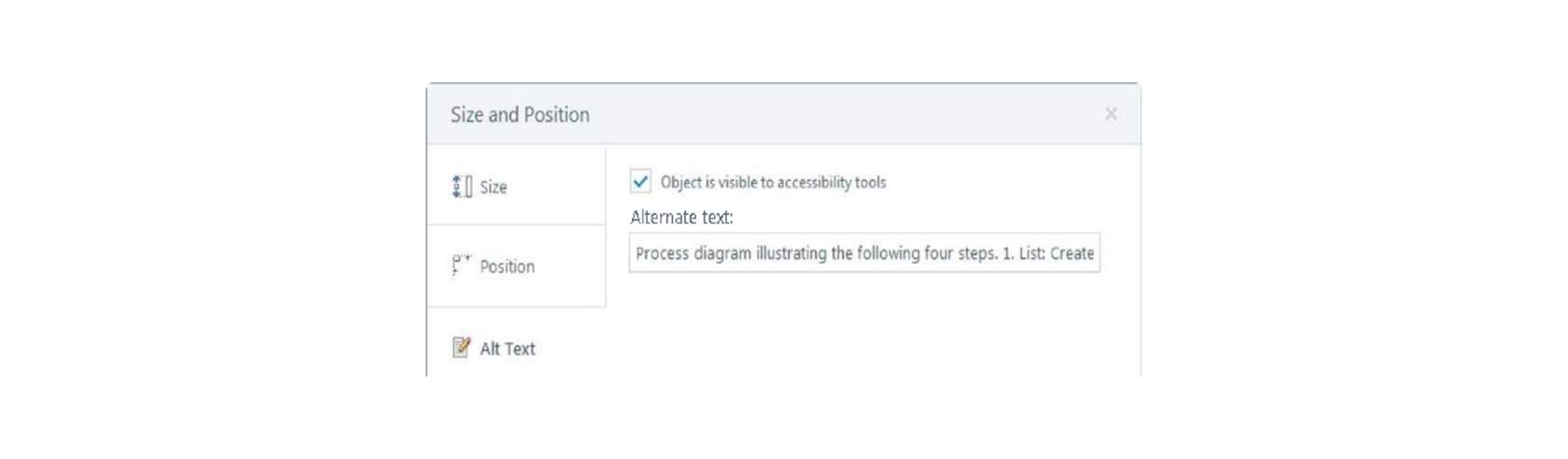Click the dotted corner icon beside Position

[x=461, y=266]
